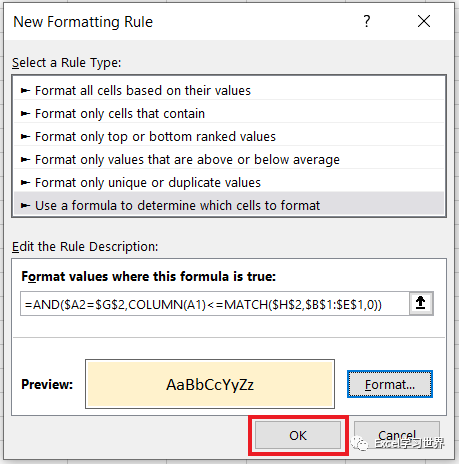Cancel the new formatting rule
The width and height of the screenshot is (459, 464).
[x=397, y=435]
